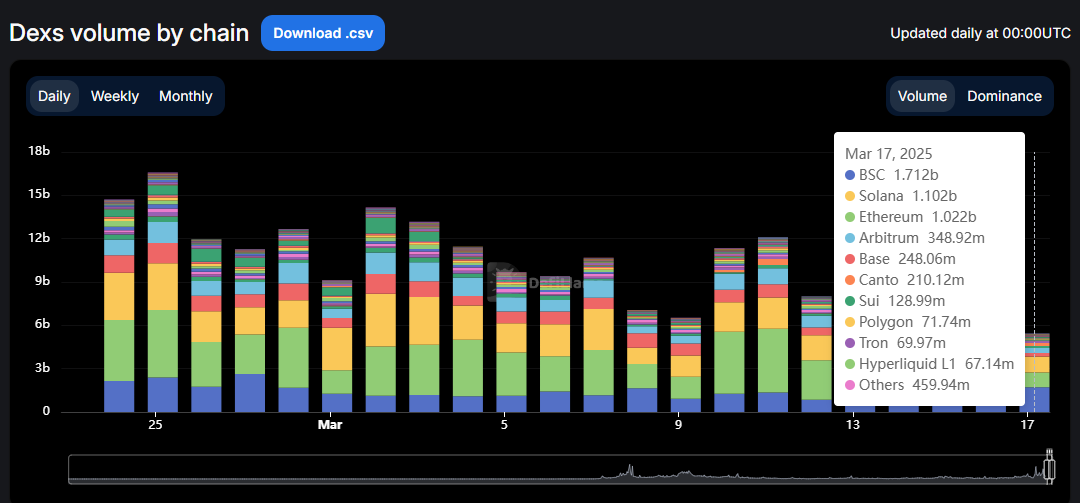Click the tallest bar above axis label 25
Viewport: 1080px width, 503px height.
click(x=163, y=292)
